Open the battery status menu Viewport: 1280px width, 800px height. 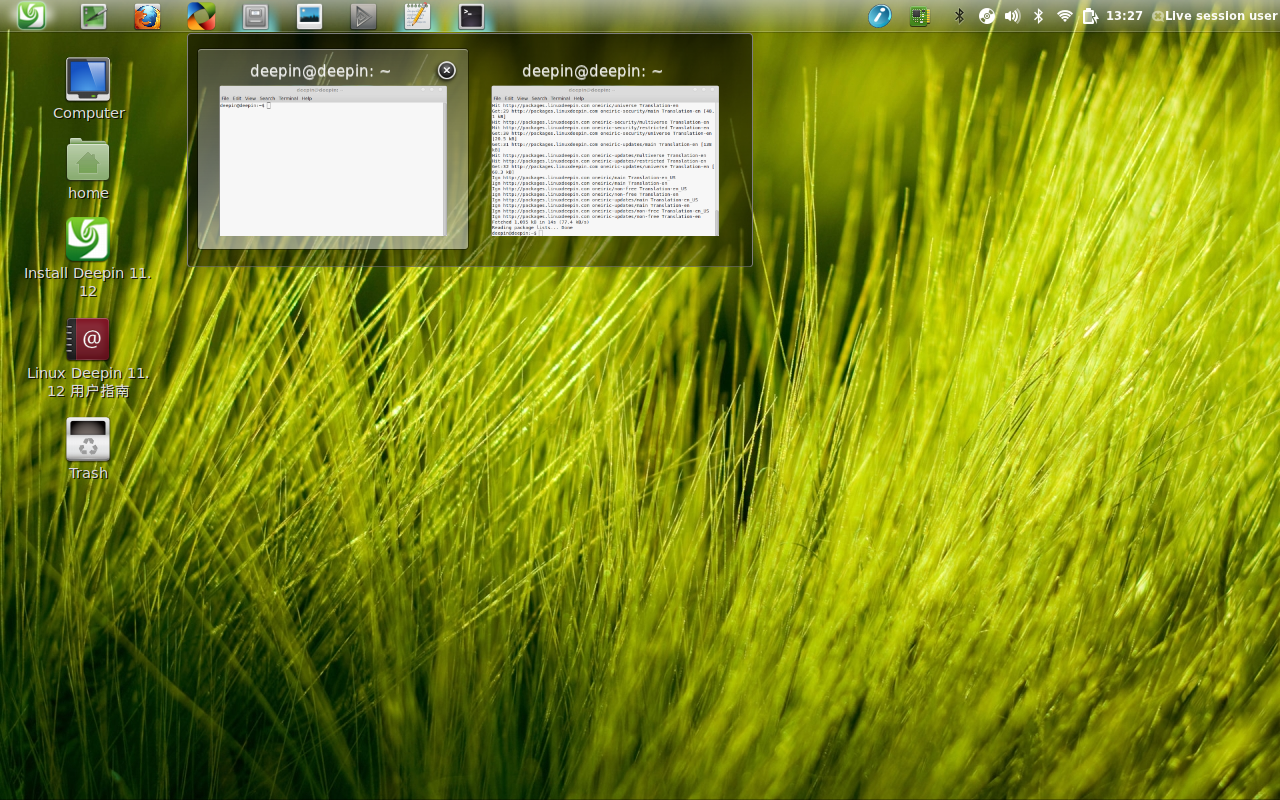pos(1090,15)
